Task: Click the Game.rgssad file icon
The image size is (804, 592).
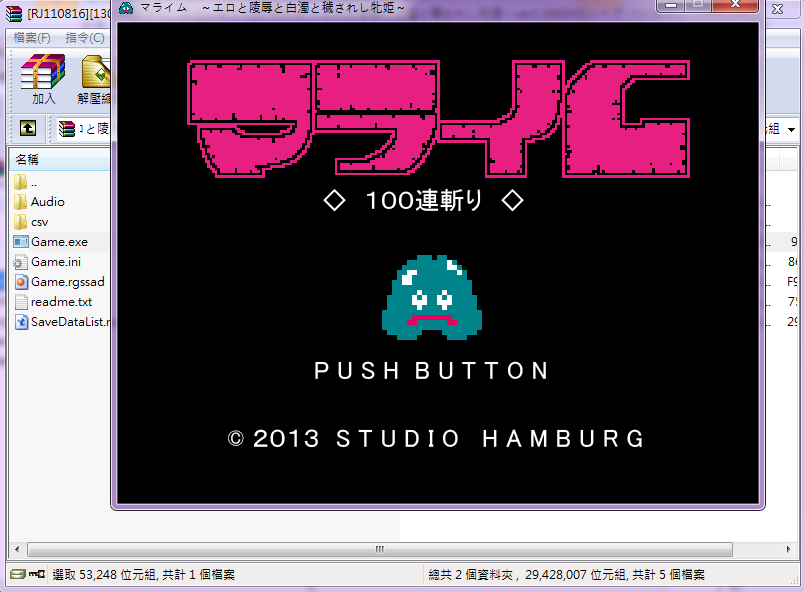Action: click(21, 282)
